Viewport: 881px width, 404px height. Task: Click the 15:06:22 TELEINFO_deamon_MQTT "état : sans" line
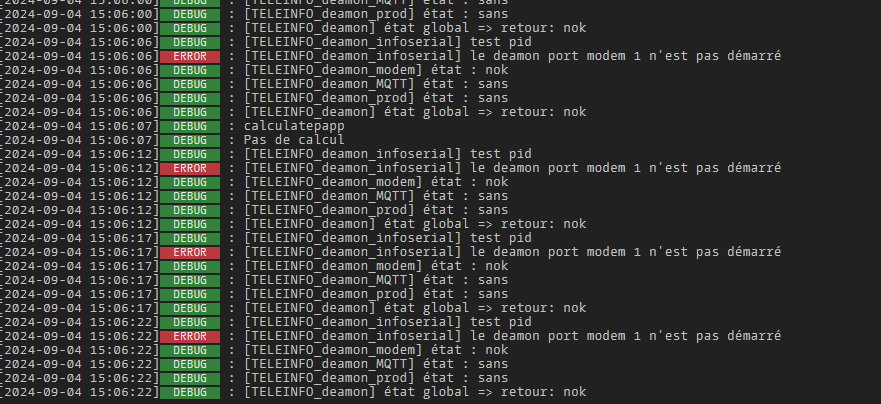[376, 365]
